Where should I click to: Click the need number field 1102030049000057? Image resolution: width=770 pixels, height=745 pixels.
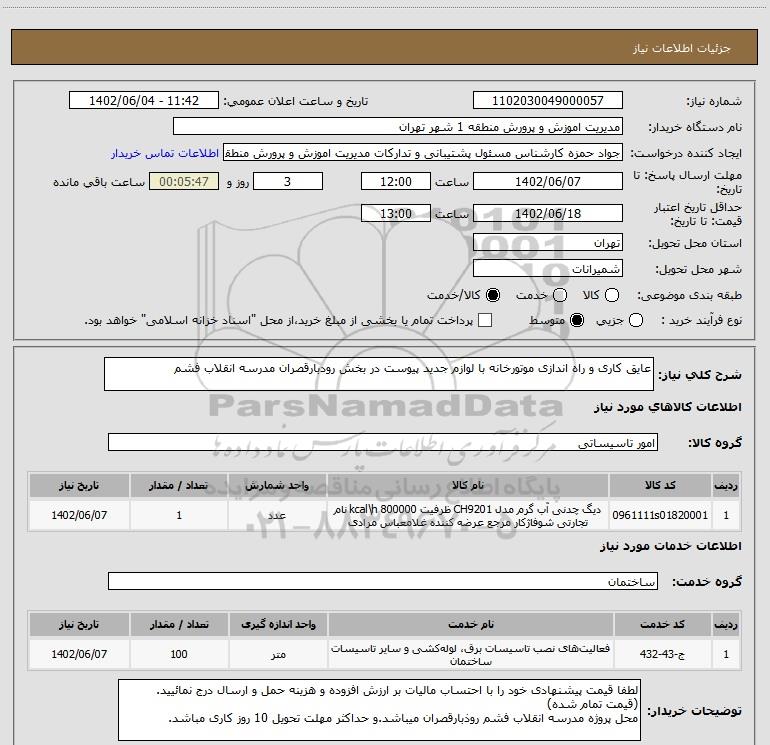point(548,100)
